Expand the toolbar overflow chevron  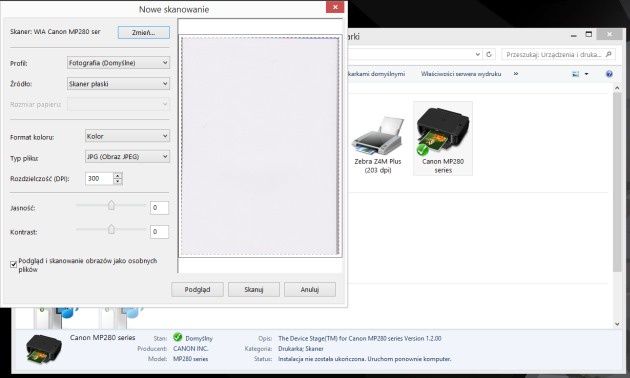point(516,74)
